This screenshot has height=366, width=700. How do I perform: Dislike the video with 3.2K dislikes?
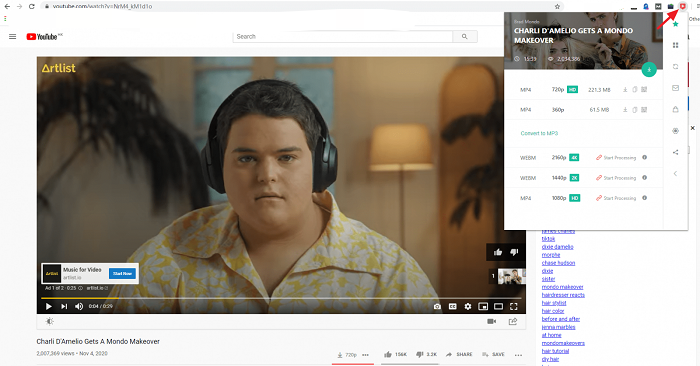426,354
